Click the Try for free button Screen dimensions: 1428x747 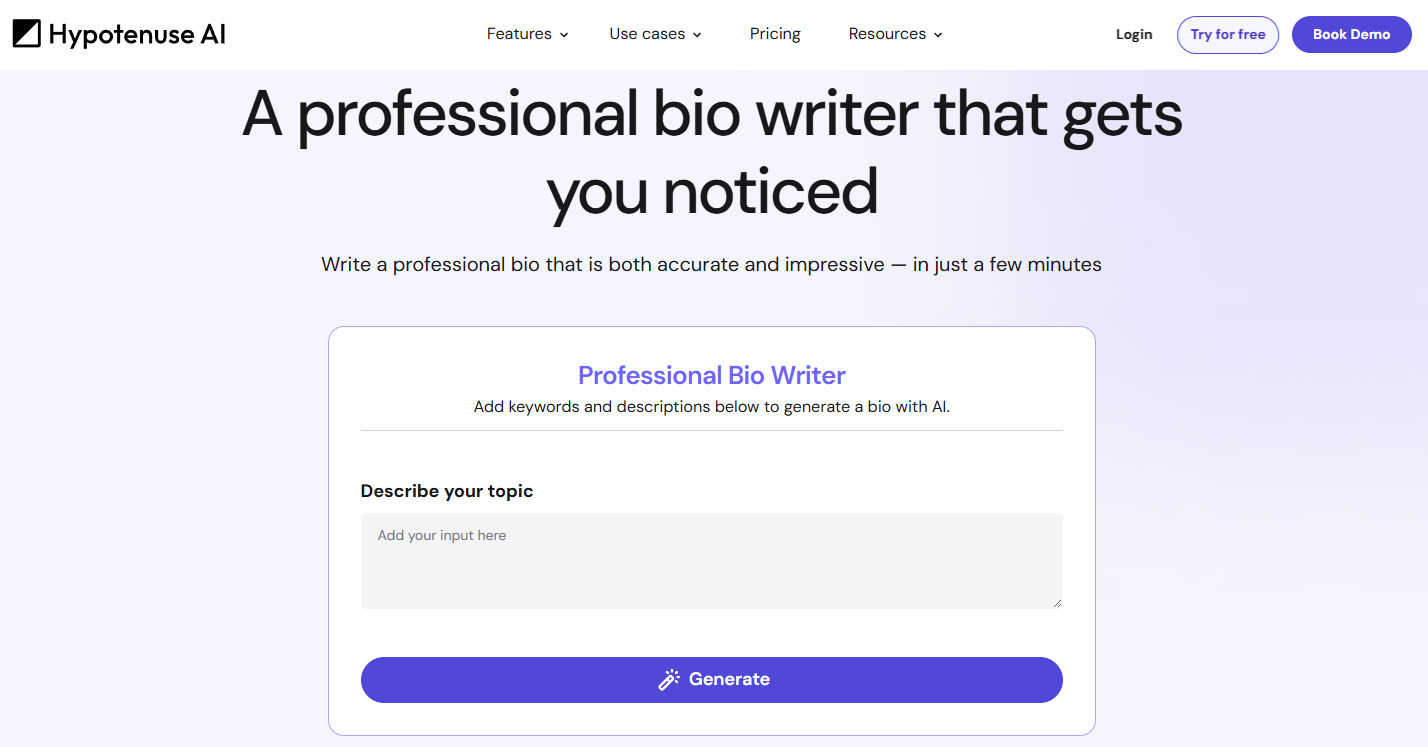[1227, 34]
